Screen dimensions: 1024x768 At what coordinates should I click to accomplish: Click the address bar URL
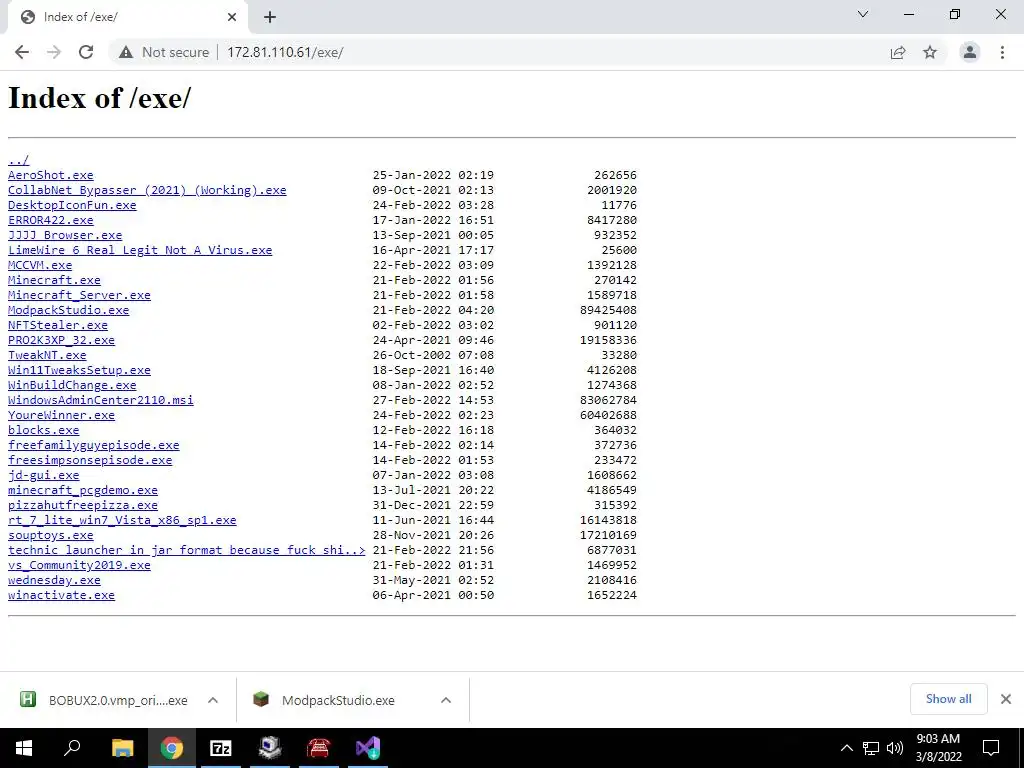point(285,52)
